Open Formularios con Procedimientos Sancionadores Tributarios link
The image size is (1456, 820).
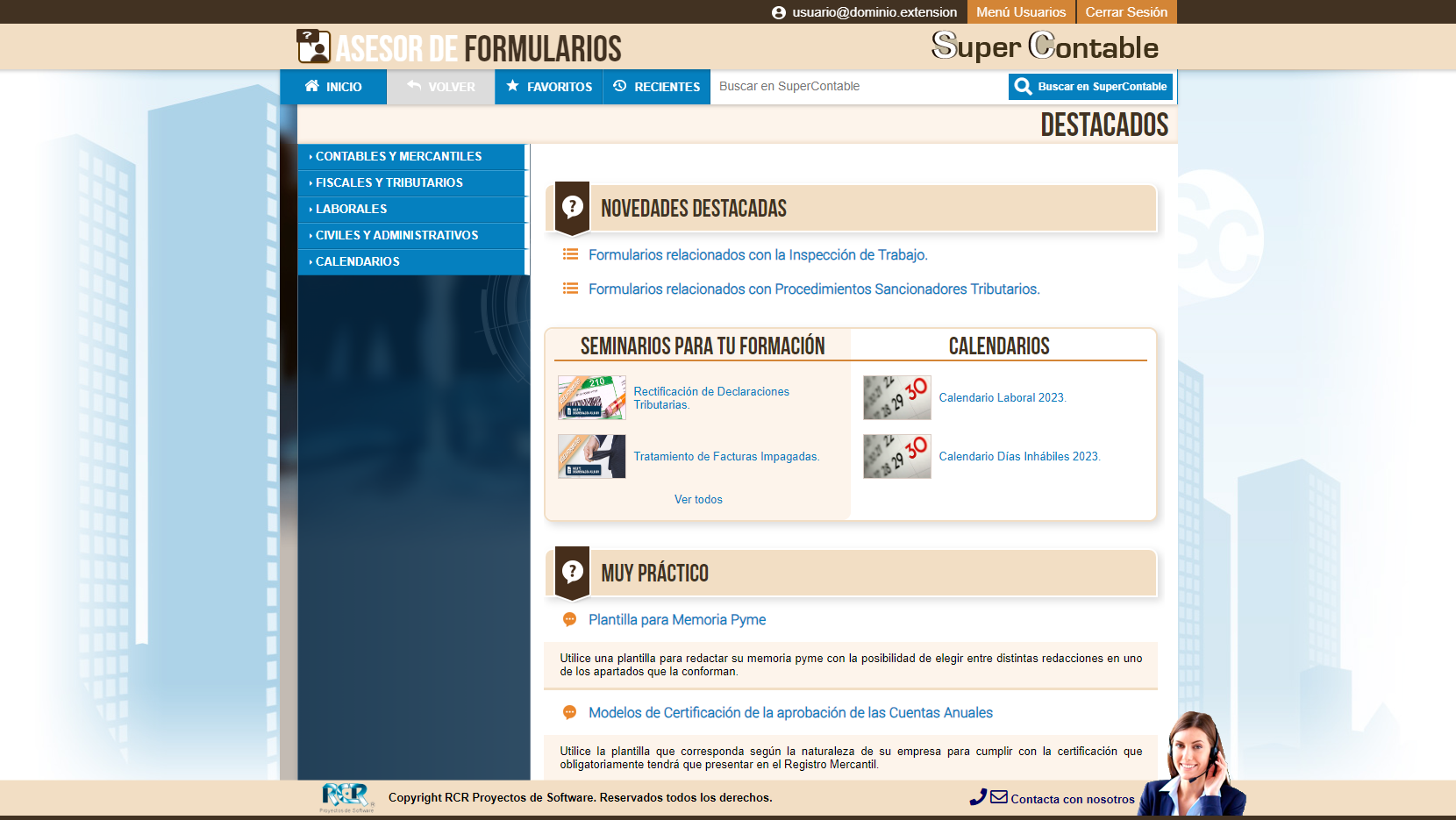pyautogui.click(x=814, y=289)
